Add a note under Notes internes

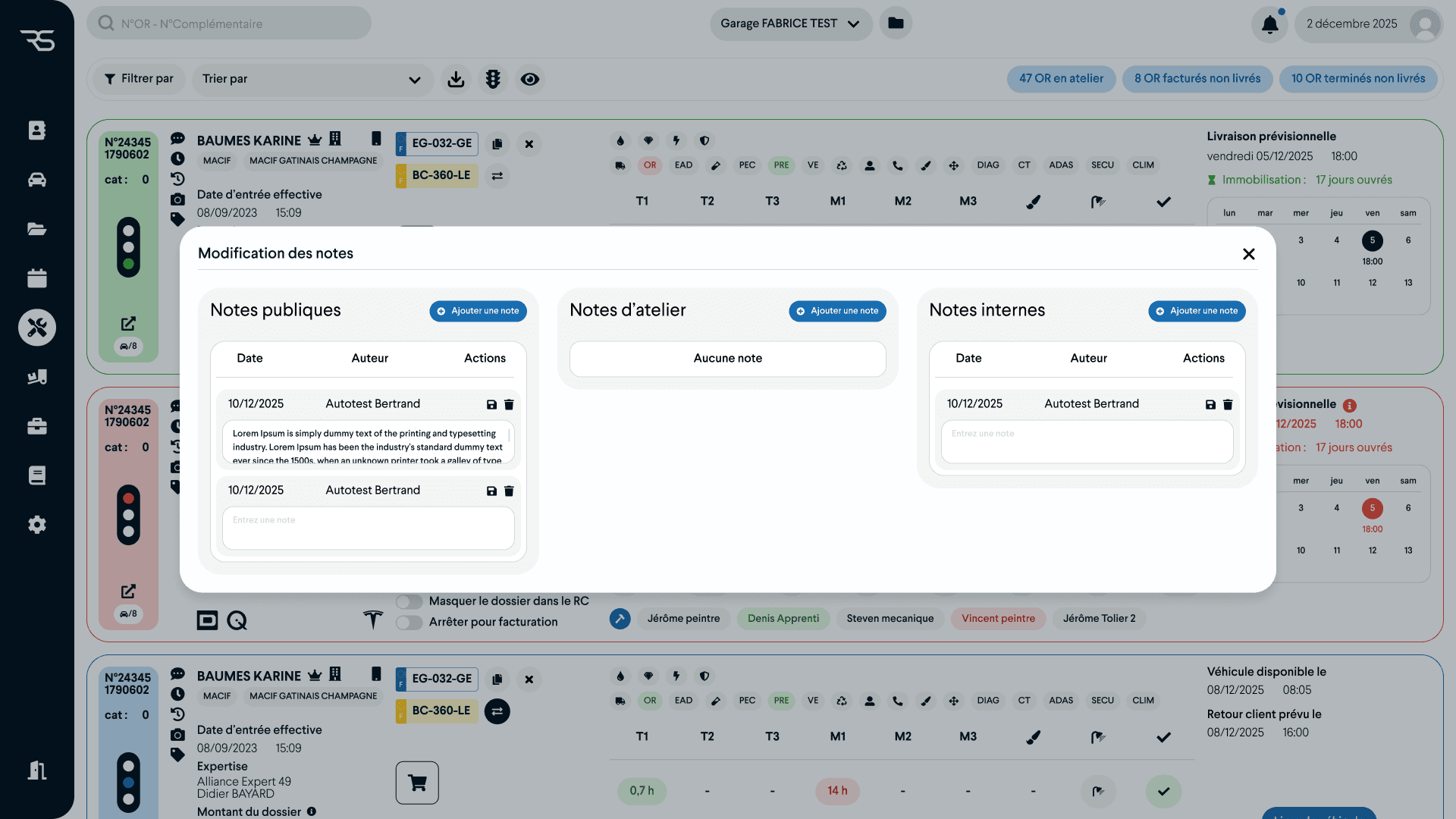(x=1197, y=311)
